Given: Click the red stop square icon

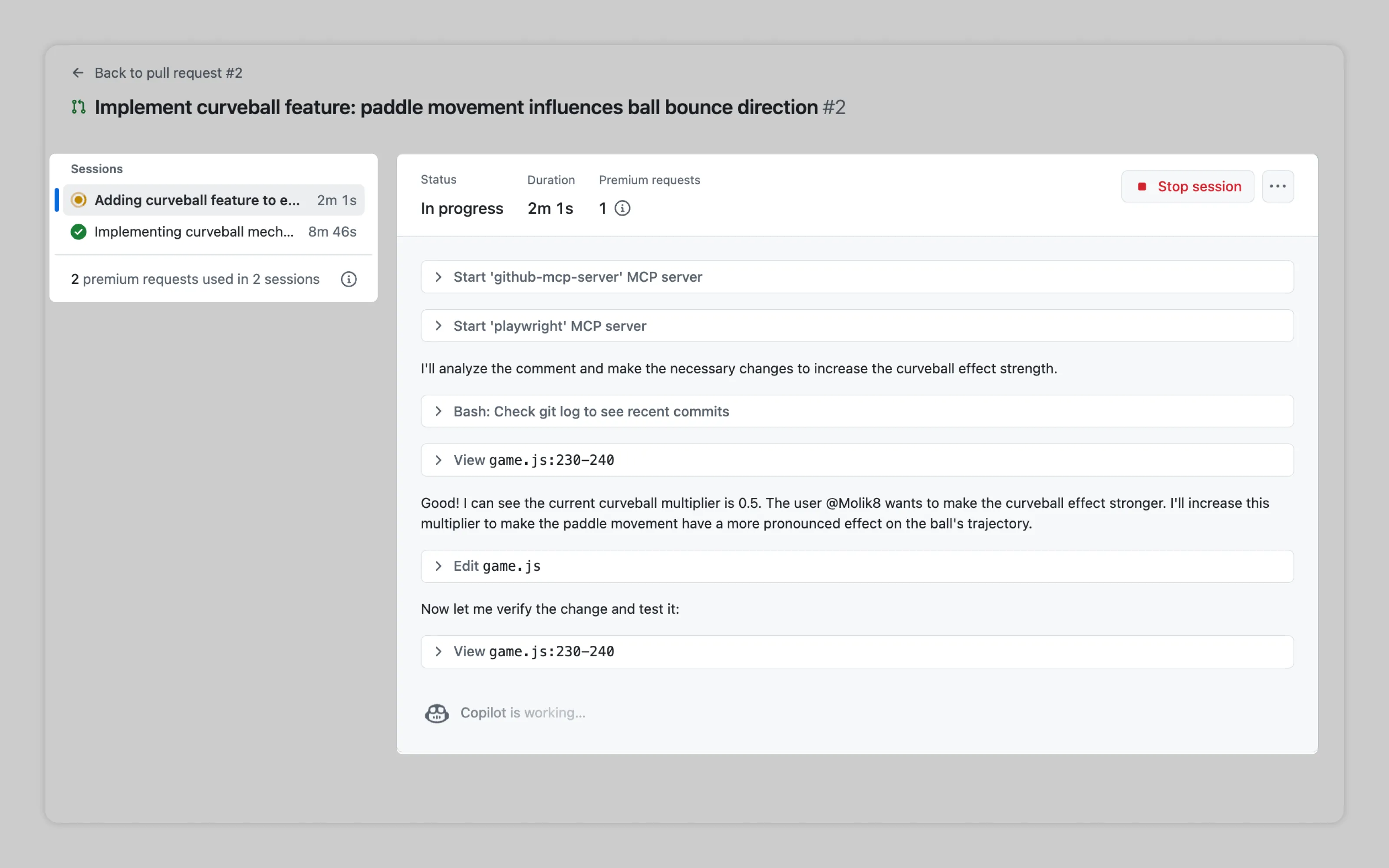Looking at the screenshot, I should pos(1142,186).
